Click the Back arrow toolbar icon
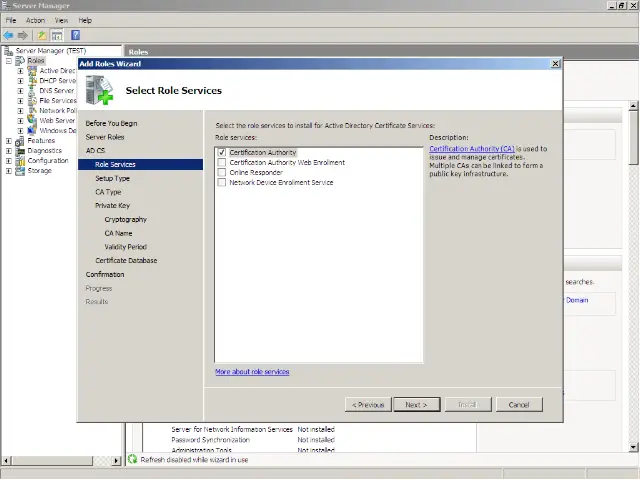Image resolution: width=640 pixels, height=480 pixels. pyautogui.click(x=8, y=36)
